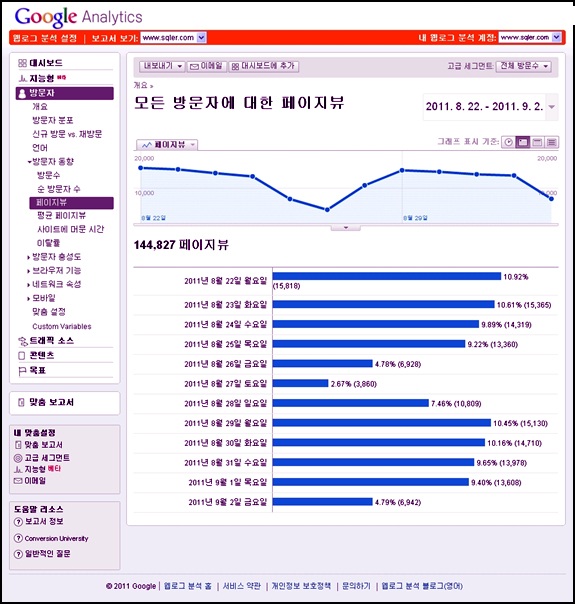Select the week graph view icon

(x=537, y=142)
